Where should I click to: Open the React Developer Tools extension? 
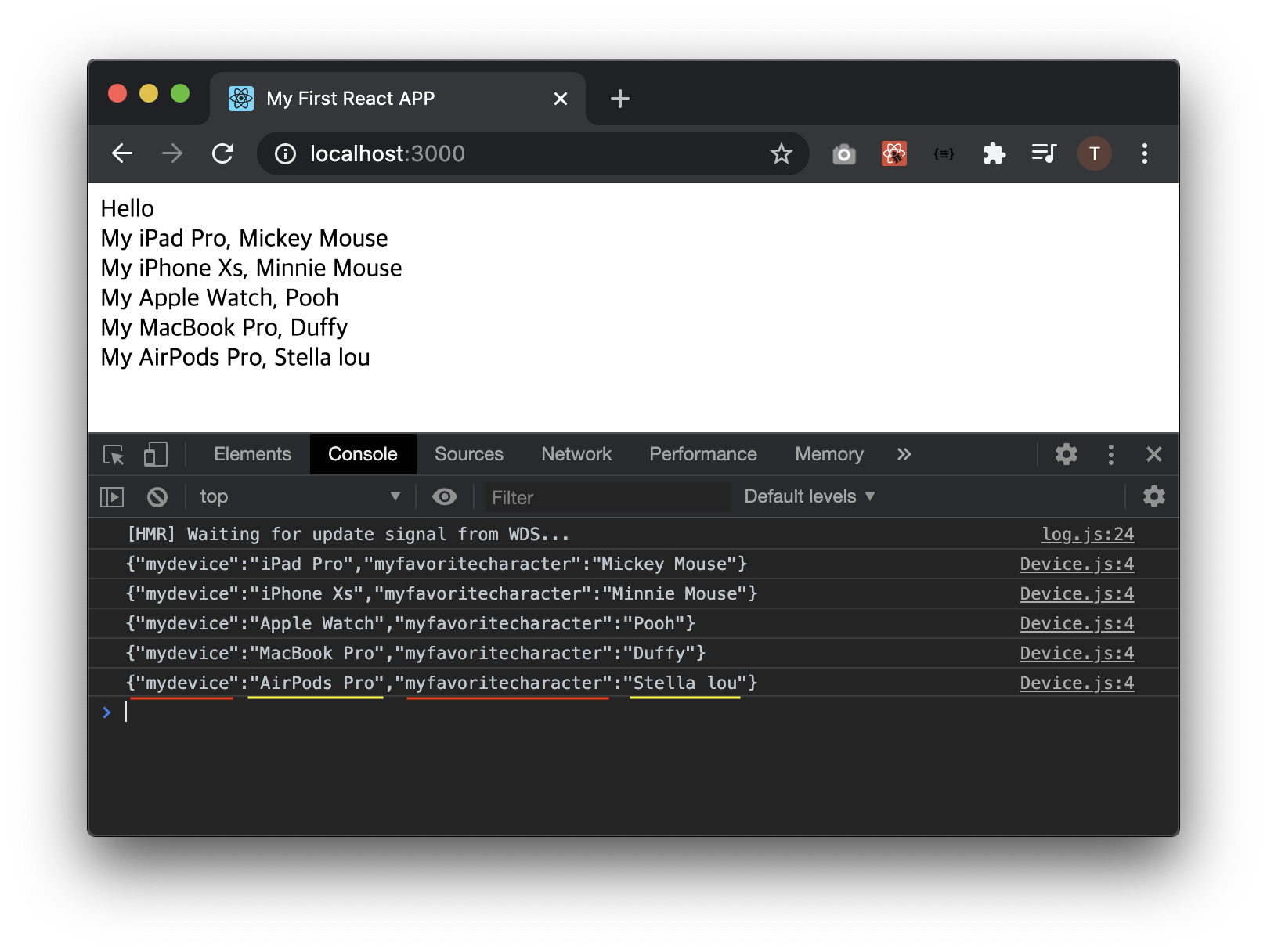pyautogui.click(x=893, y=153)
